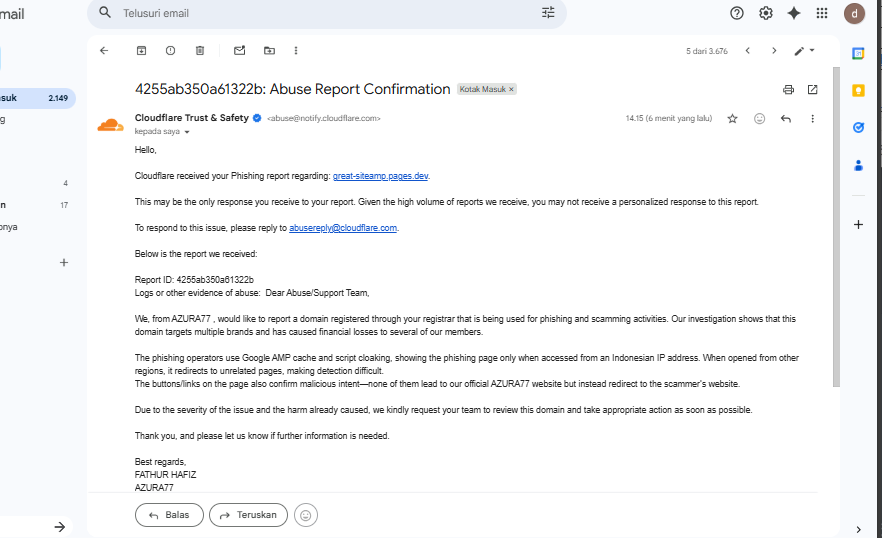This screenshot has width=882, height=538.
Task: Select the sidebar item with count 4
Action: [x=37, y=183]
